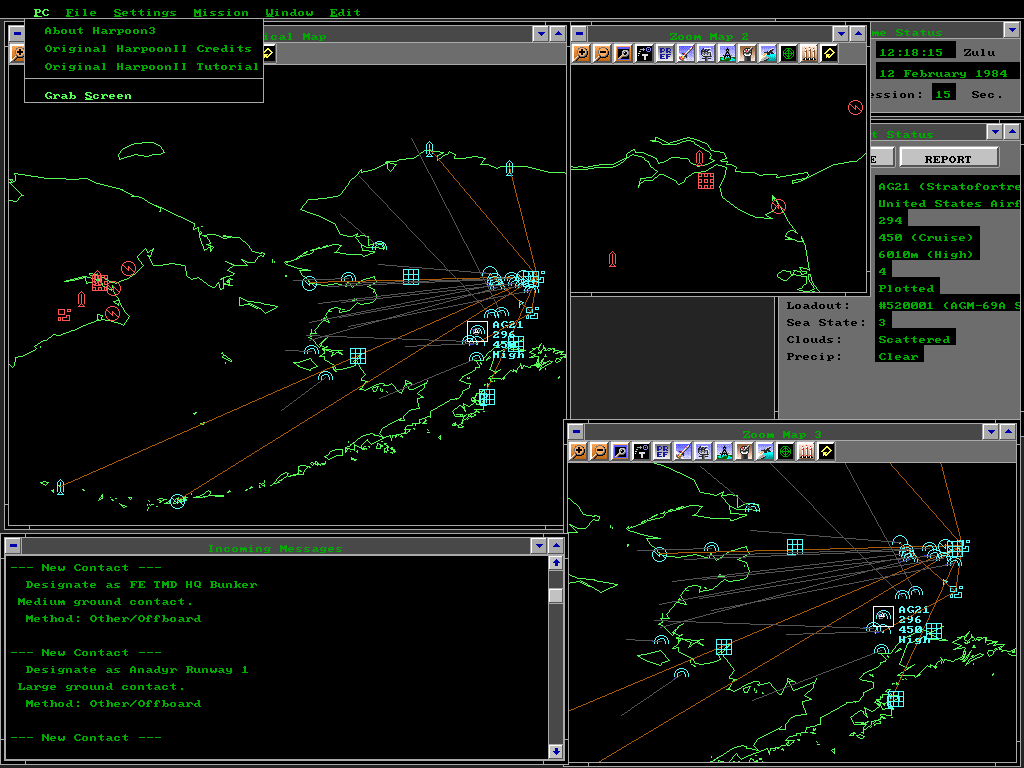Open the Settings menu
The height and width of the screenshot is (768, 1024).
pos(145,12)
